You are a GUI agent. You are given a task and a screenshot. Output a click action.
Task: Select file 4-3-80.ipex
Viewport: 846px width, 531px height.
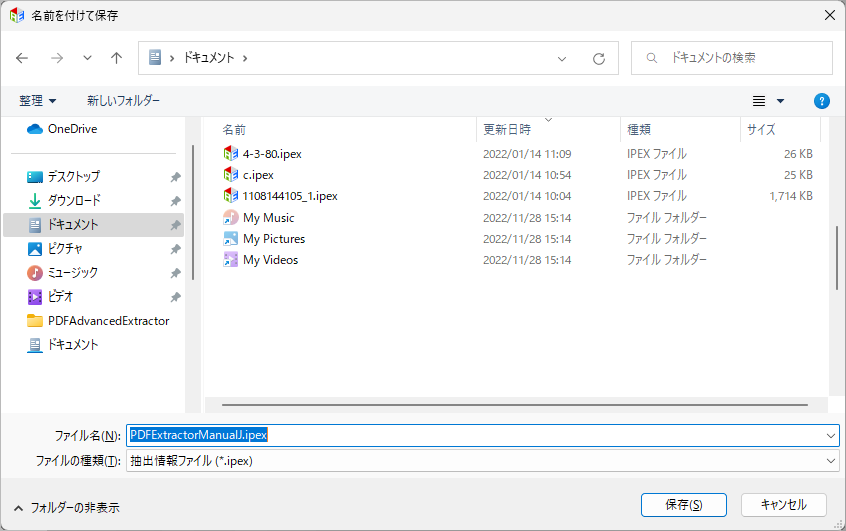[x=272, y=154]
